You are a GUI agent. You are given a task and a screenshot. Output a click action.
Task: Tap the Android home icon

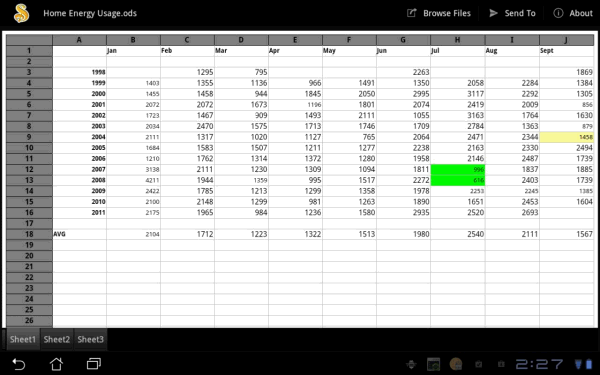tap(56, 364)
